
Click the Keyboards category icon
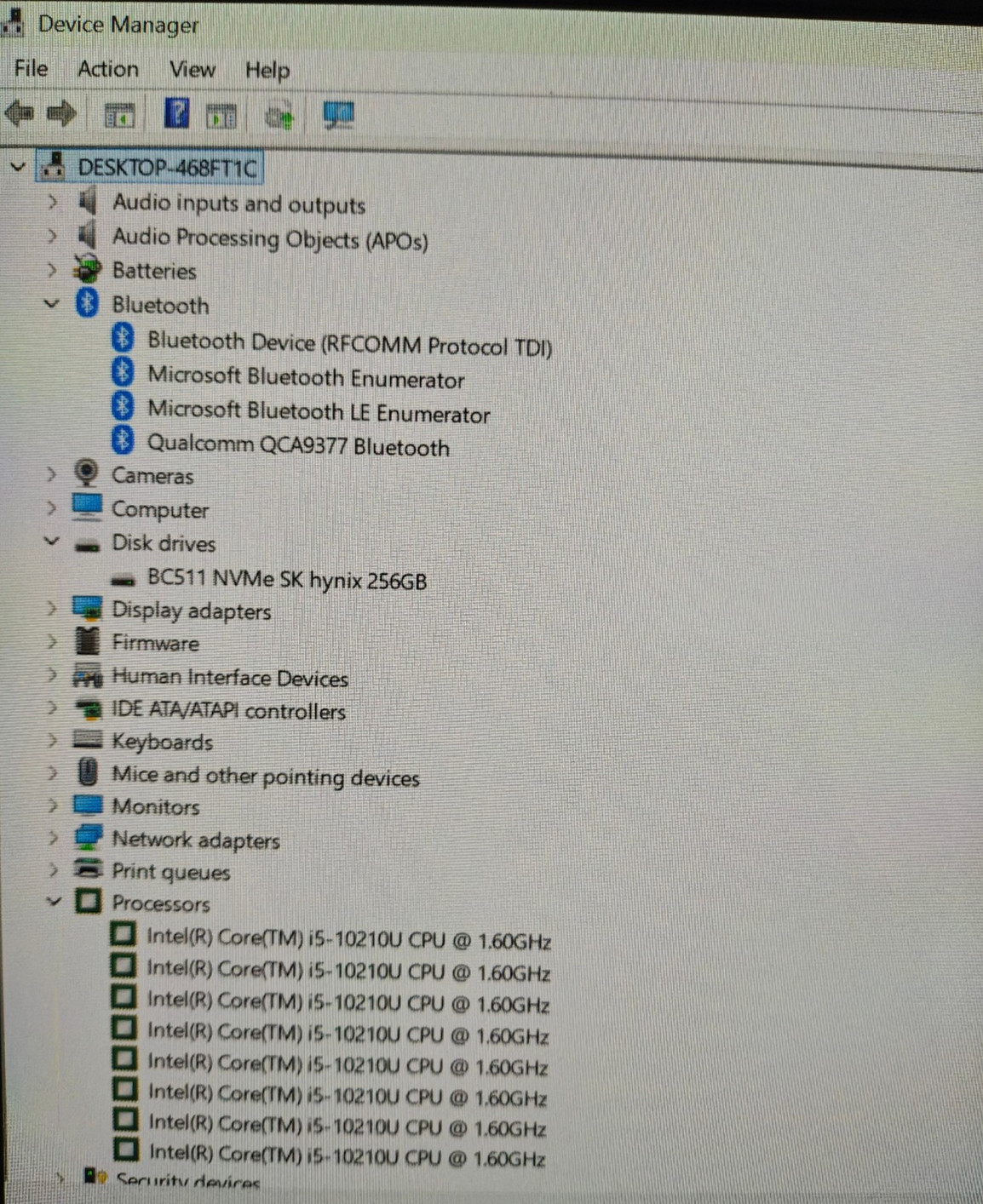[87, 739]
